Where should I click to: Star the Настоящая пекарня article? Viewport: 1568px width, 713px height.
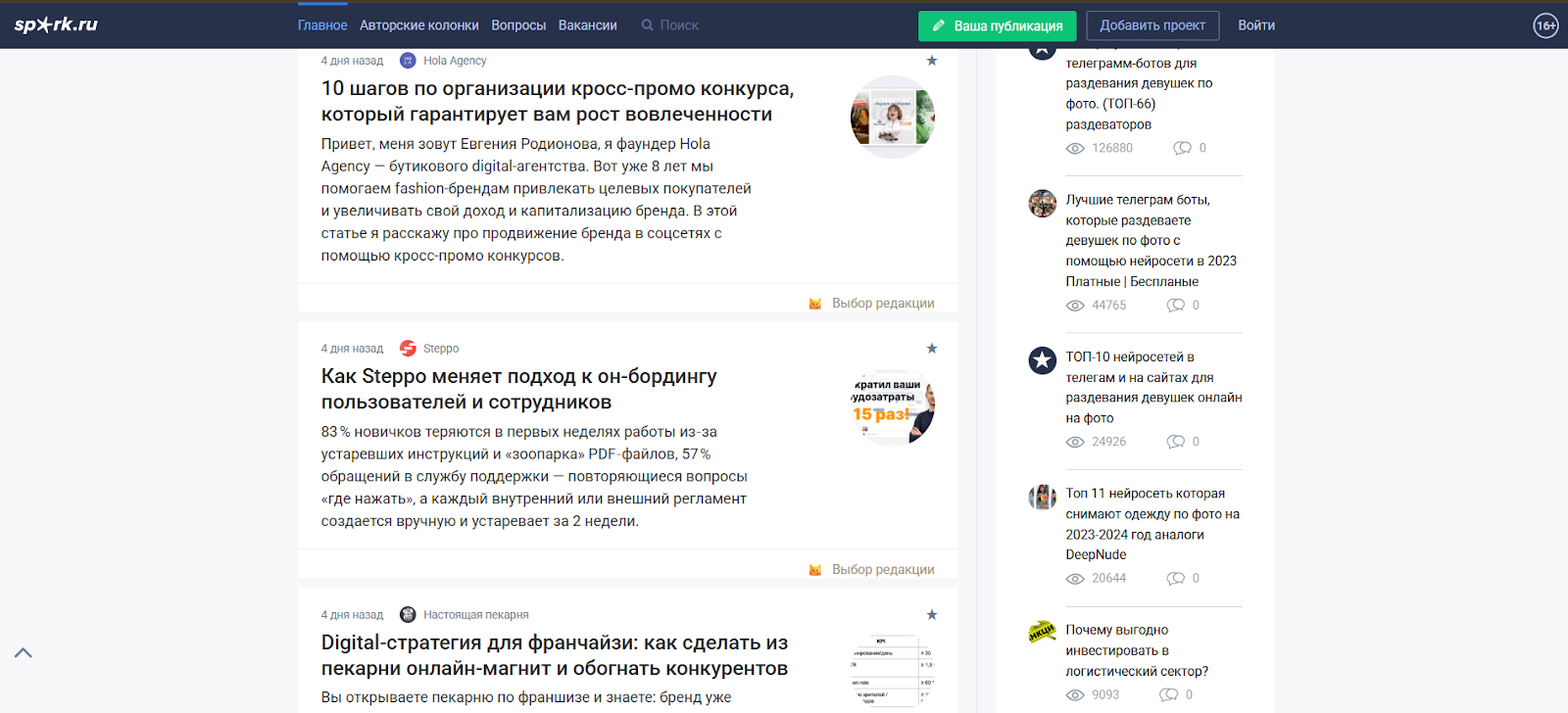932,615
